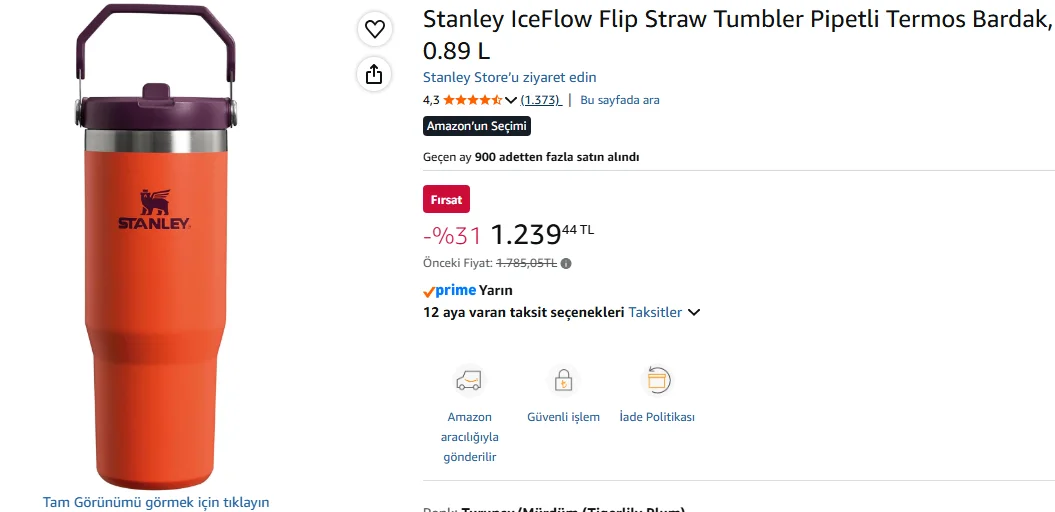Click the orange Stanley tumbler product image

click(x=156, y=247)
